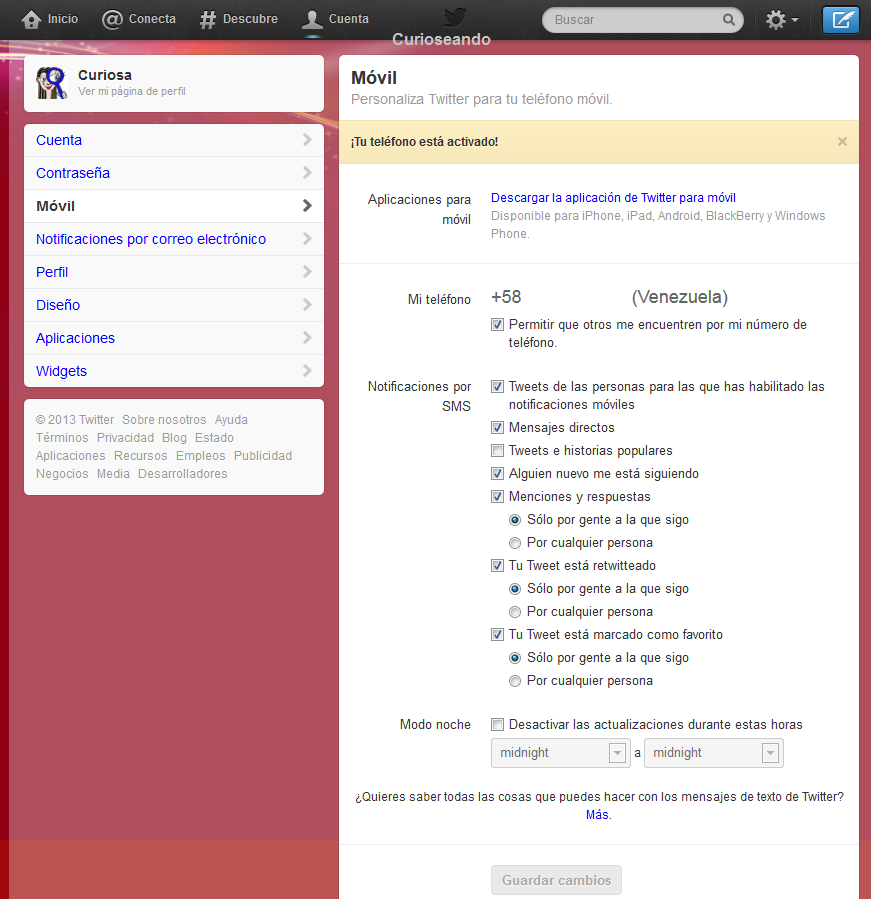Image resolution: width=871 pixels, height=899 pixels.
Task: Expand the gear menu dropdown arrow
Action: pyautogui.click(x=795, y=20)
